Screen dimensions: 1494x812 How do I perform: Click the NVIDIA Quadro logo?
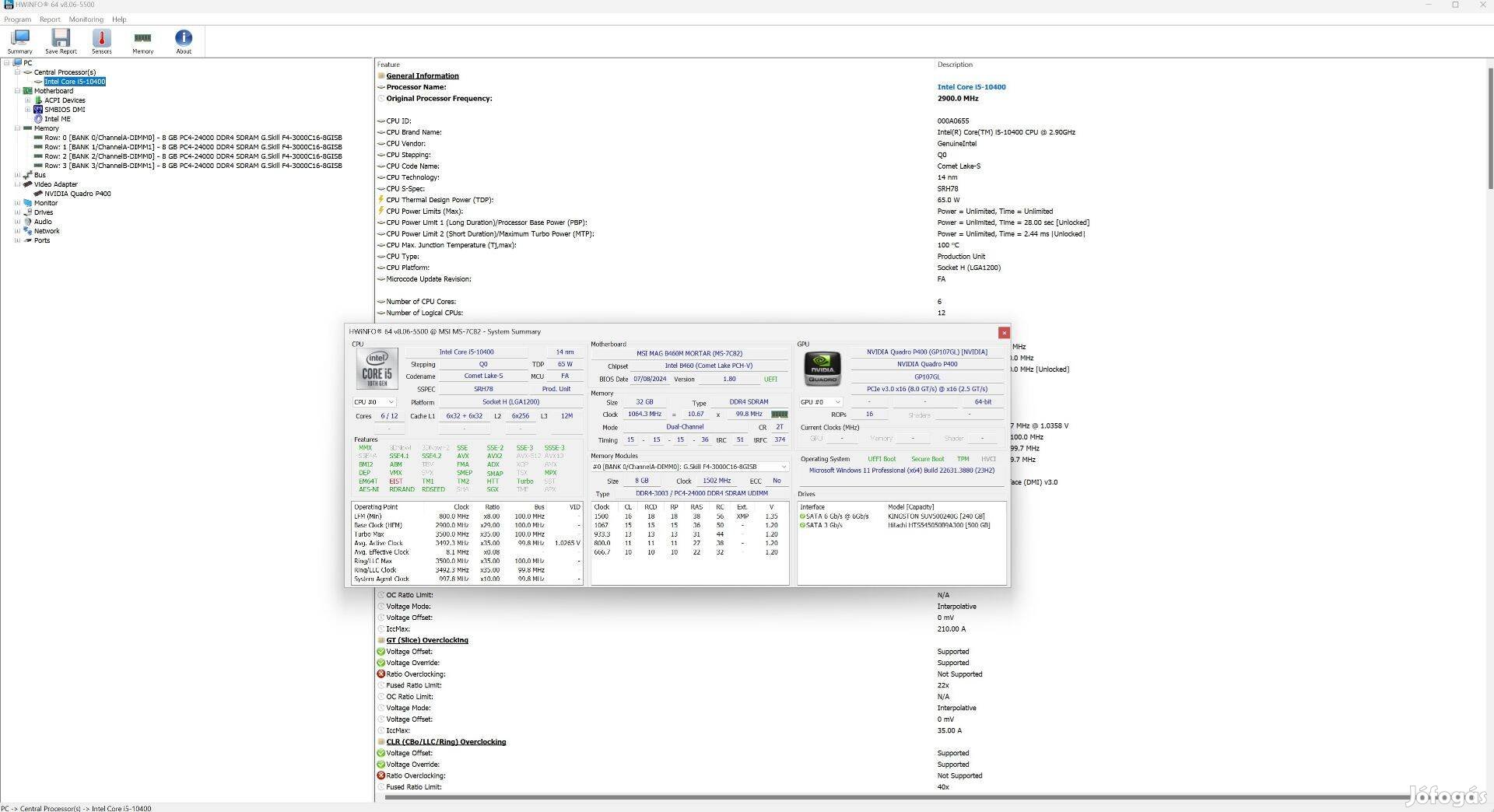tap(822, 369)
